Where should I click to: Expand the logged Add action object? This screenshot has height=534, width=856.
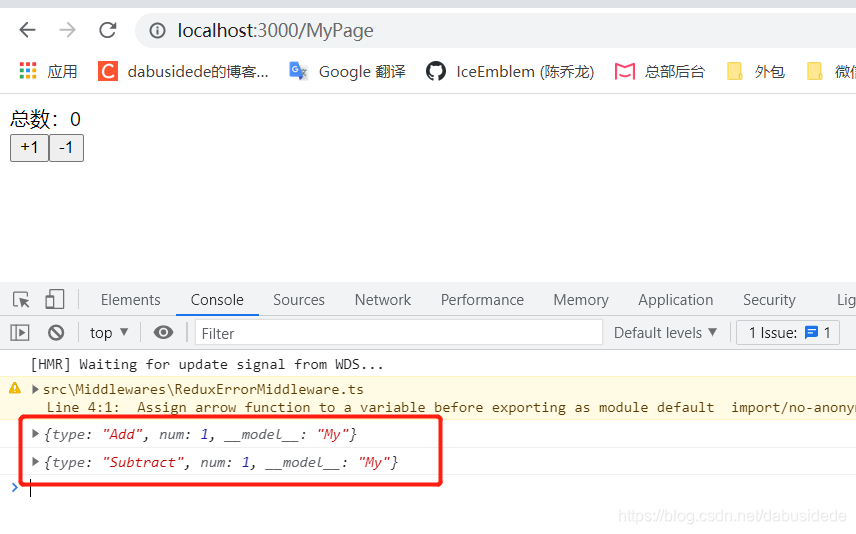(x=35, y=434)
